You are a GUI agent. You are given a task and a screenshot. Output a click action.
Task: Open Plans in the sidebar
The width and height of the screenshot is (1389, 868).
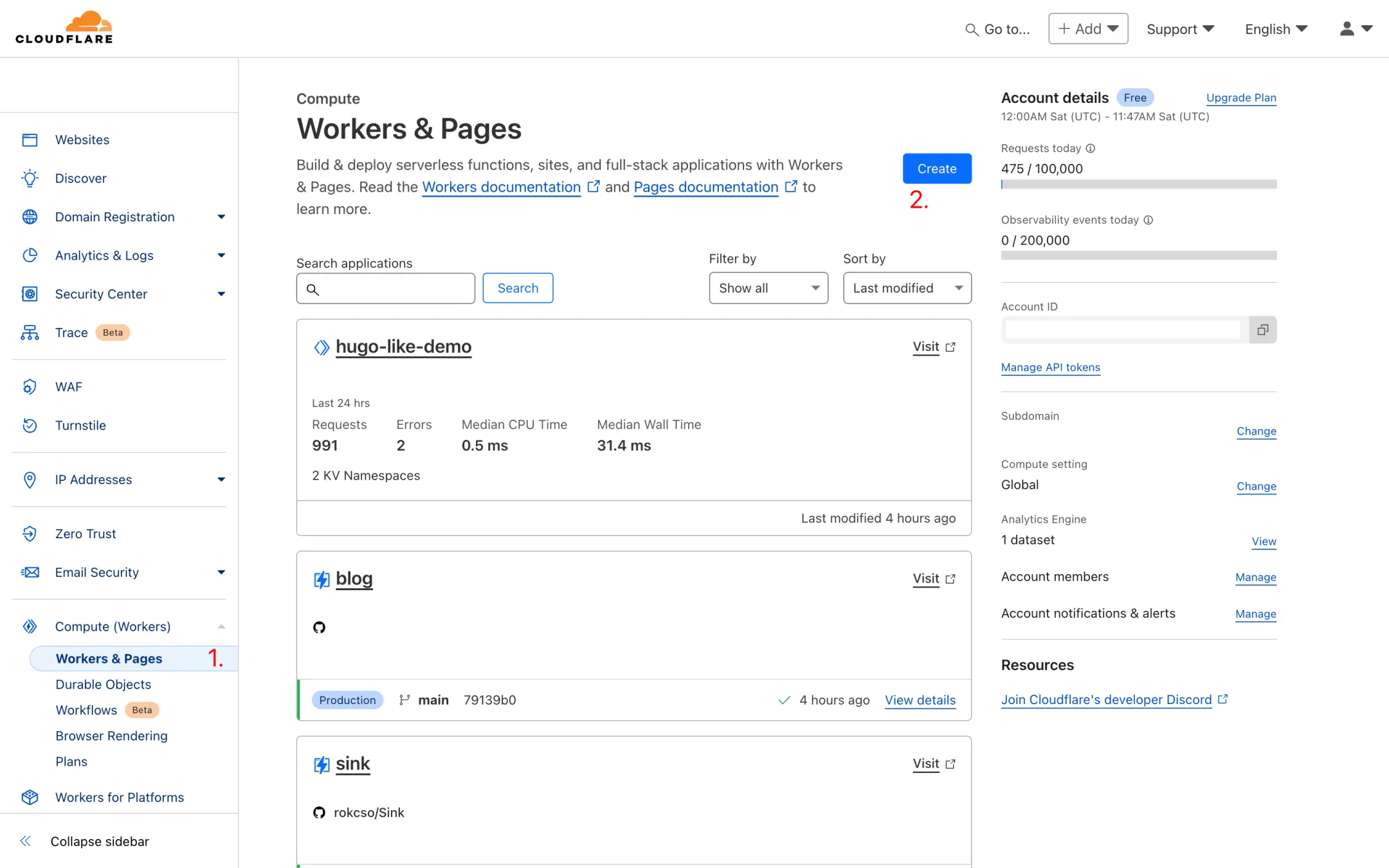[x=71, y=761]
